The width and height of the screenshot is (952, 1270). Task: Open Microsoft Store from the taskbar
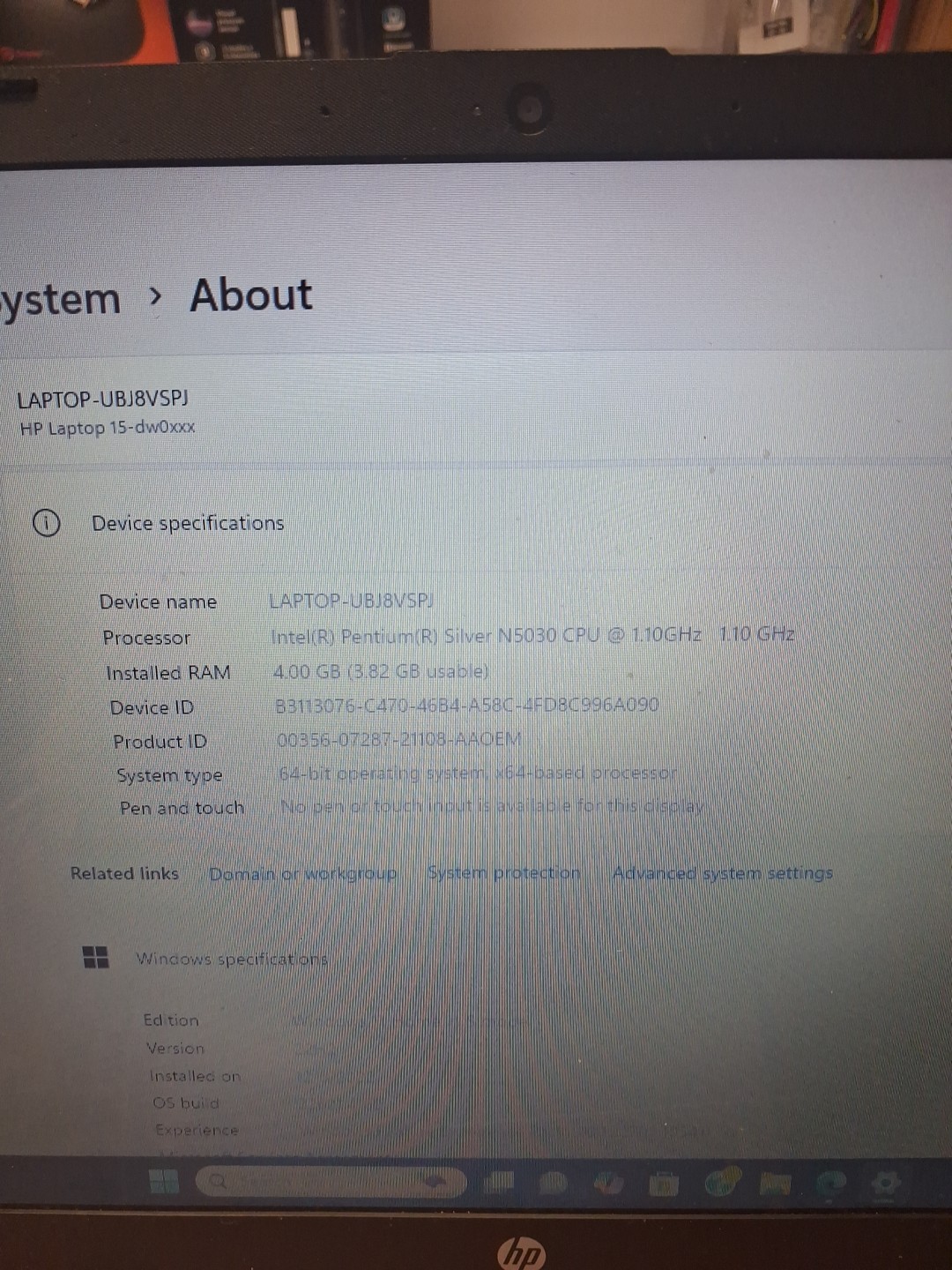click(x=666, y=1184)
